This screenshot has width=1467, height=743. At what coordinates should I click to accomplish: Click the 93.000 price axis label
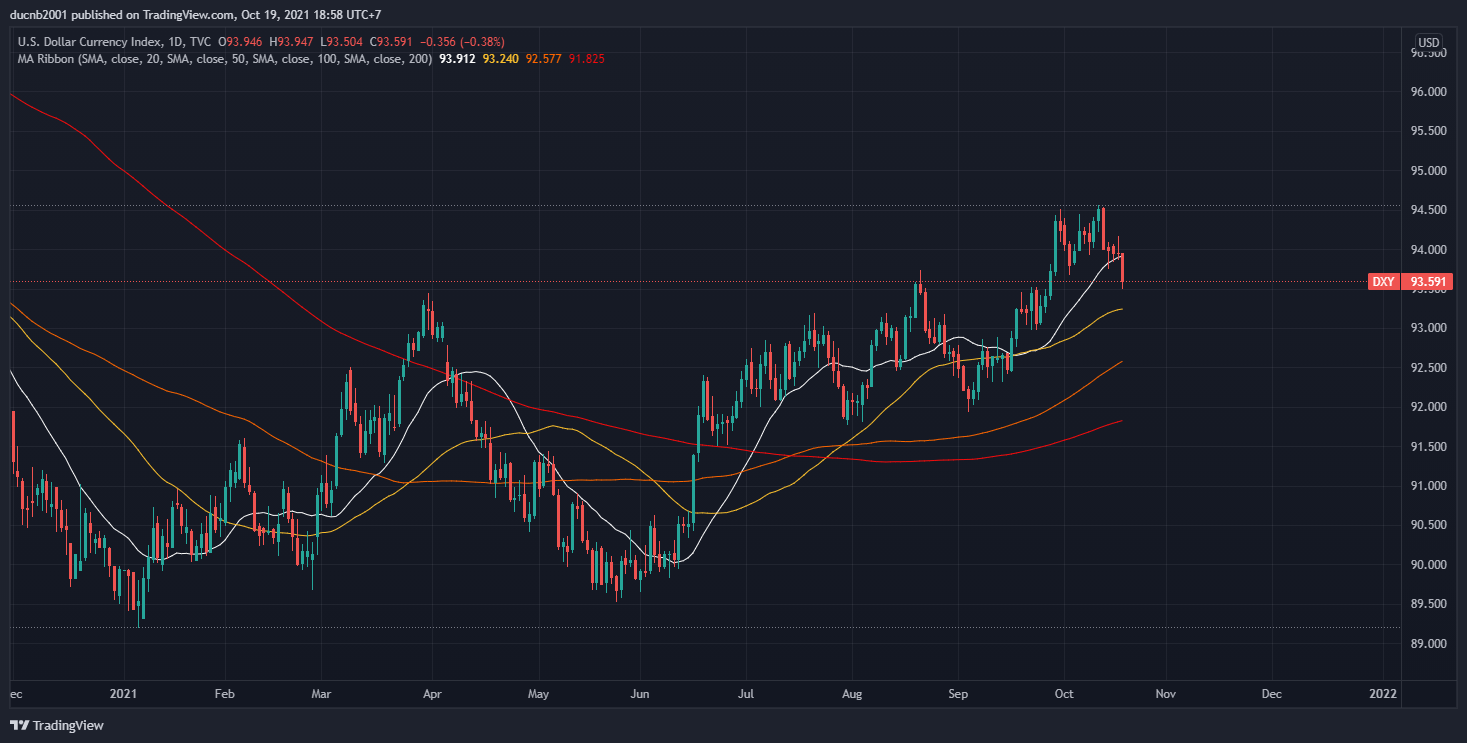1429,329
